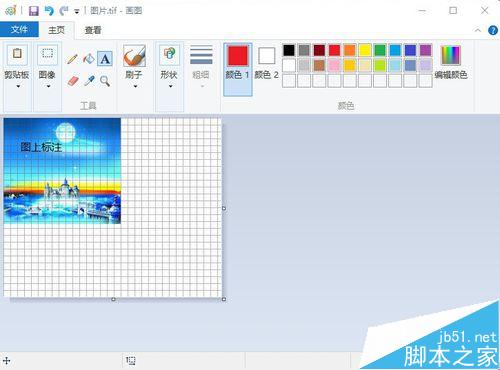Pick the dark gray color swatch
The width and height of the screenshot is (500, 370).
[304, 50]
